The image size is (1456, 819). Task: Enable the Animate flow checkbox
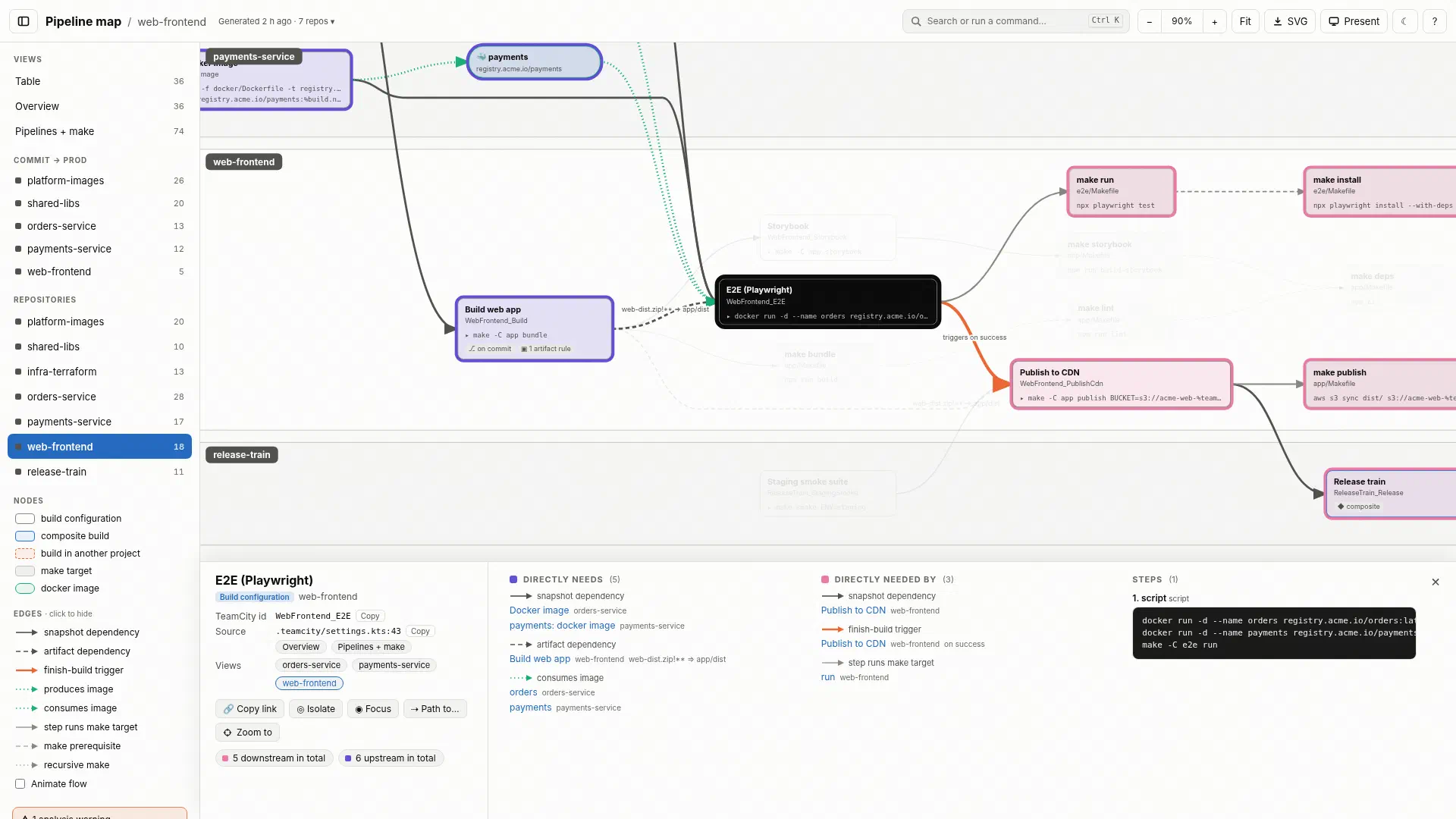click(20, 784)
